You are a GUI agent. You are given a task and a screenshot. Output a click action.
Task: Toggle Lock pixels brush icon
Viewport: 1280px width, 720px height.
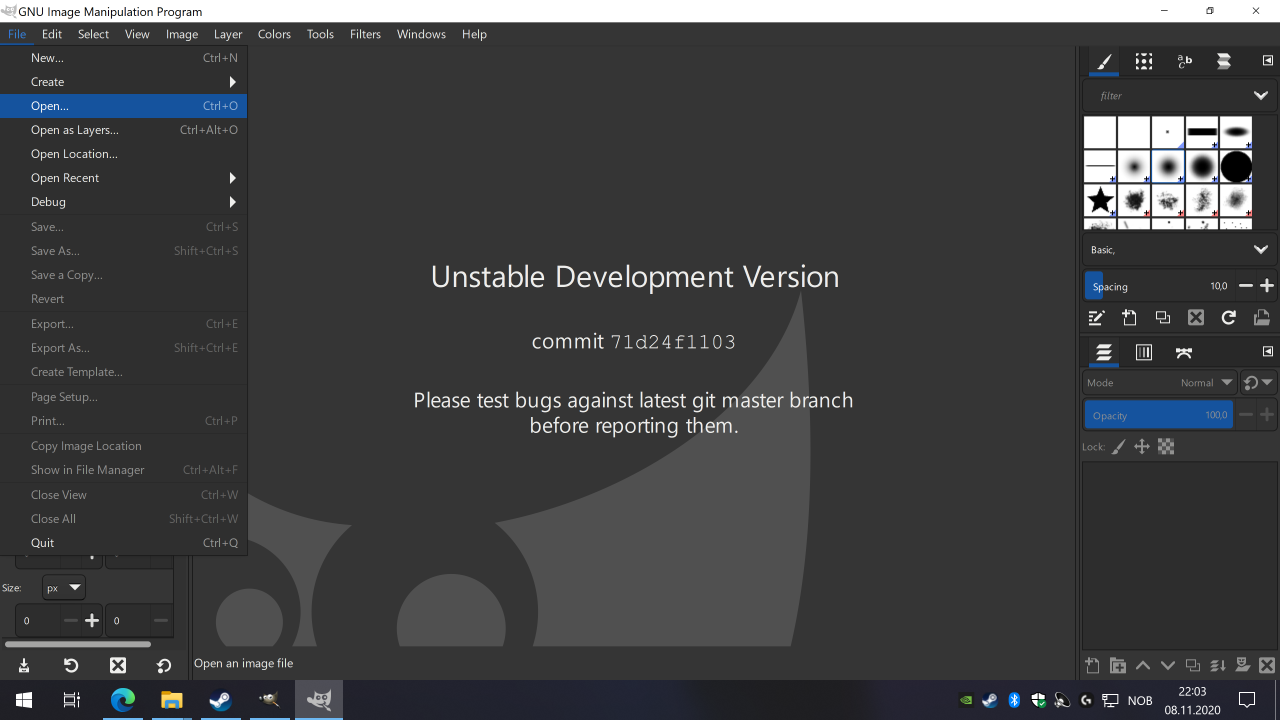(x=1119, y=447)
